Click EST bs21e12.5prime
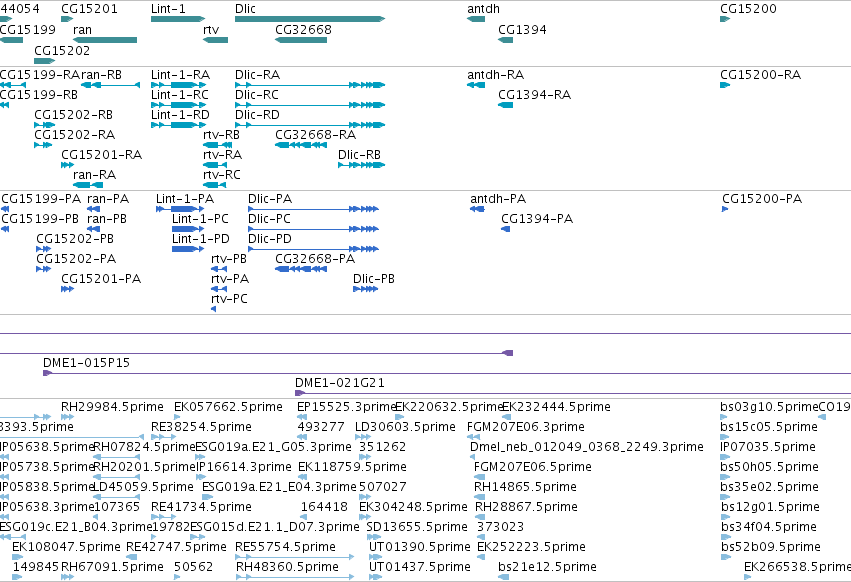The image size is (851, 582). (x=503, y=577)
